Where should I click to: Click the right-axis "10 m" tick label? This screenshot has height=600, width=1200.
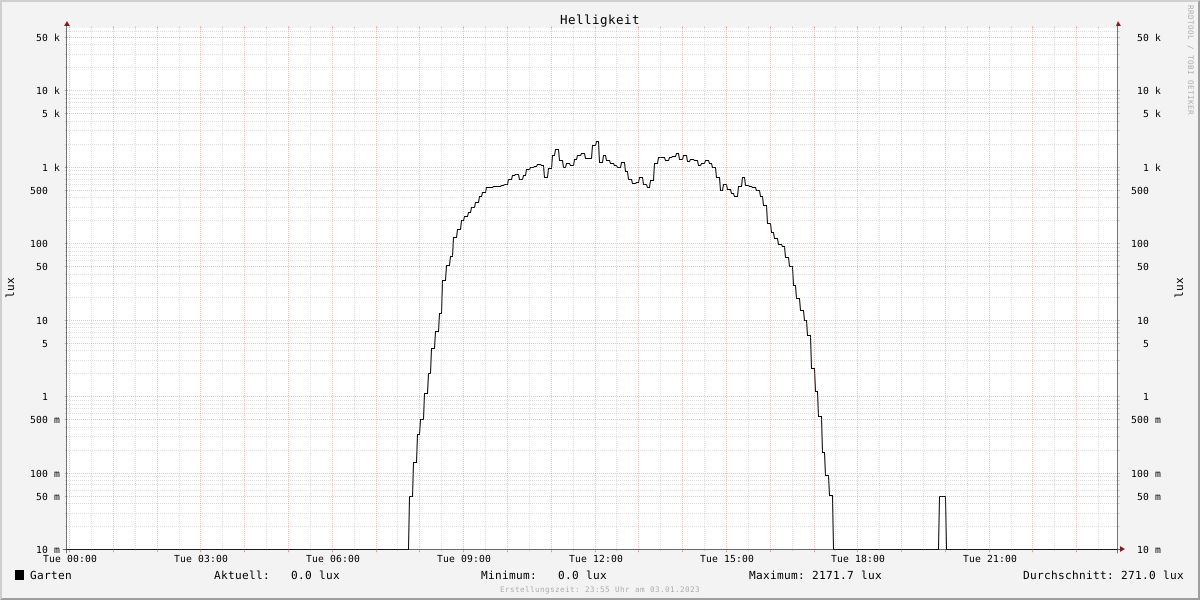pos(1149,550)
